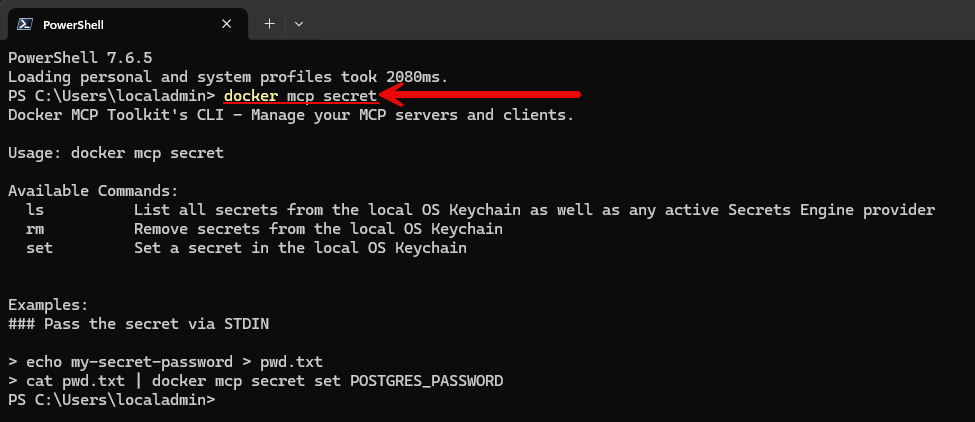The height and width of the screenshot is (422, 975).
Task: Select the PowerShell tab title
Action: point(73,25)
